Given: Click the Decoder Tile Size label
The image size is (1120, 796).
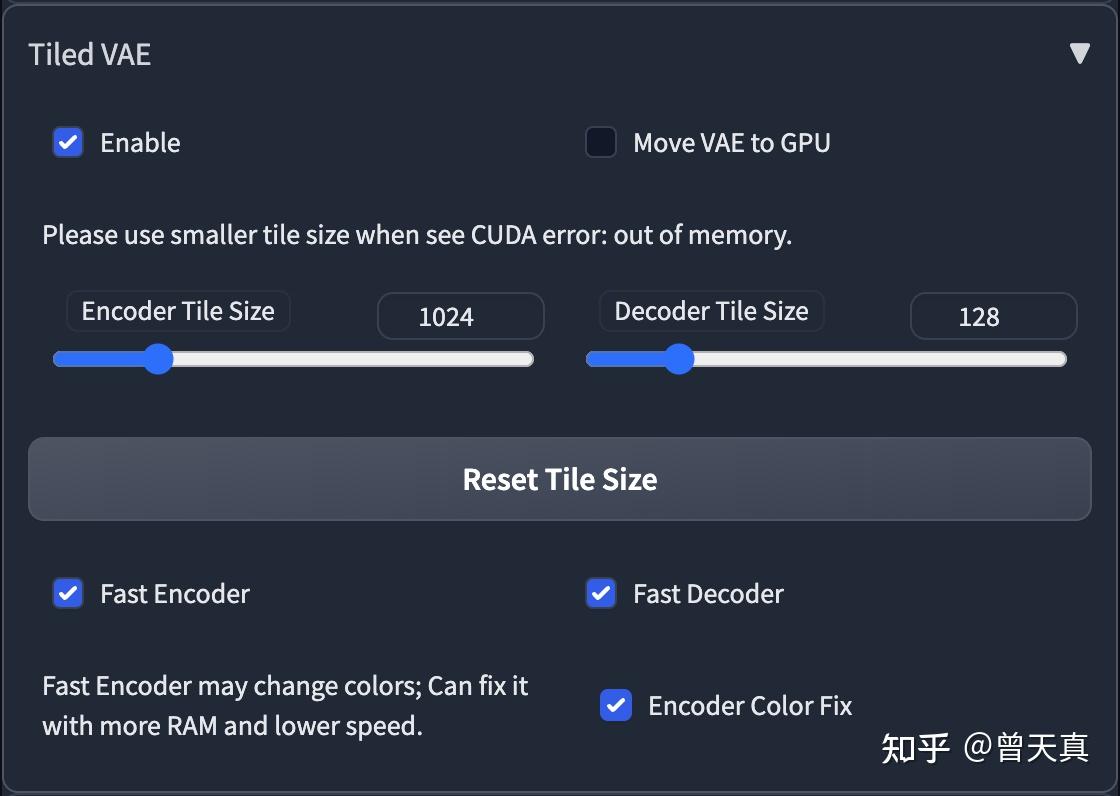Looking at the screenshot, I should [x=711, y=312].
